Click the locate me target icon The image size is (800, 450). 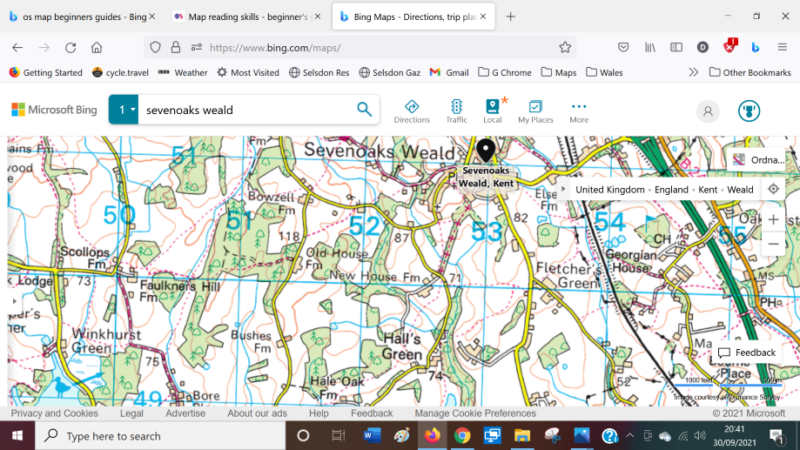(x=773, y=189)
